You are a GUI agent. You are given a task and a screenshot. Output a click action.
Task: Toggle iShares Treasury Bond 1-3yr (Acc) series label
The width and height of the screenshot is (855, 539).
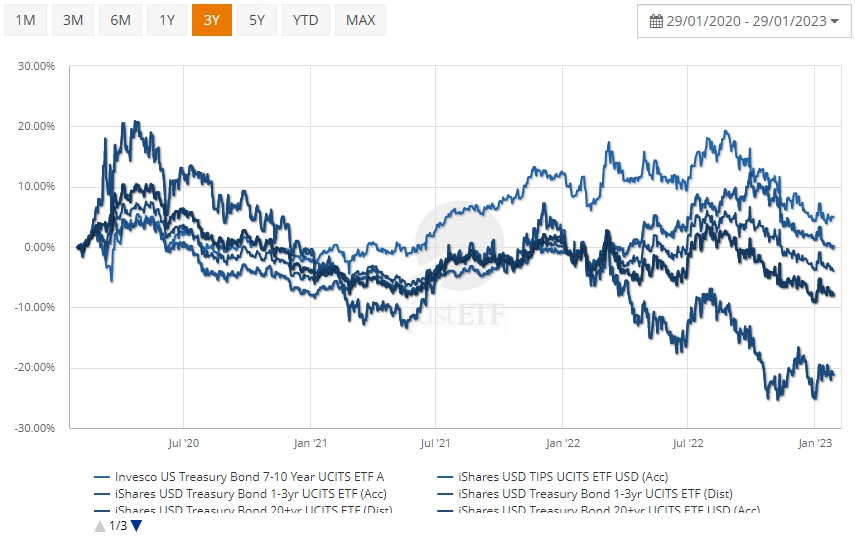click(250, 494)
